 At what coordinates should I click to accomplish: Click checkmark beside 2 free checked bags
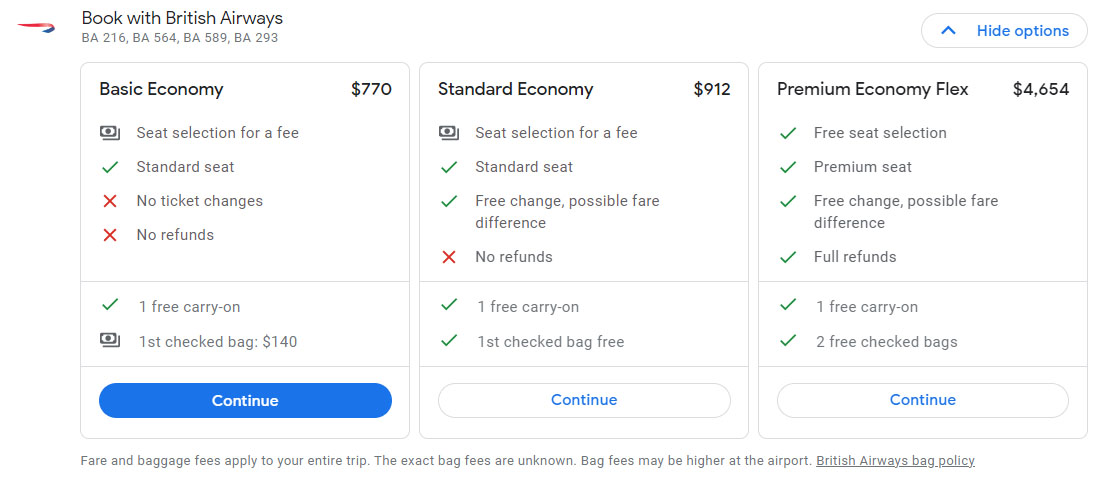coord(788,341)
